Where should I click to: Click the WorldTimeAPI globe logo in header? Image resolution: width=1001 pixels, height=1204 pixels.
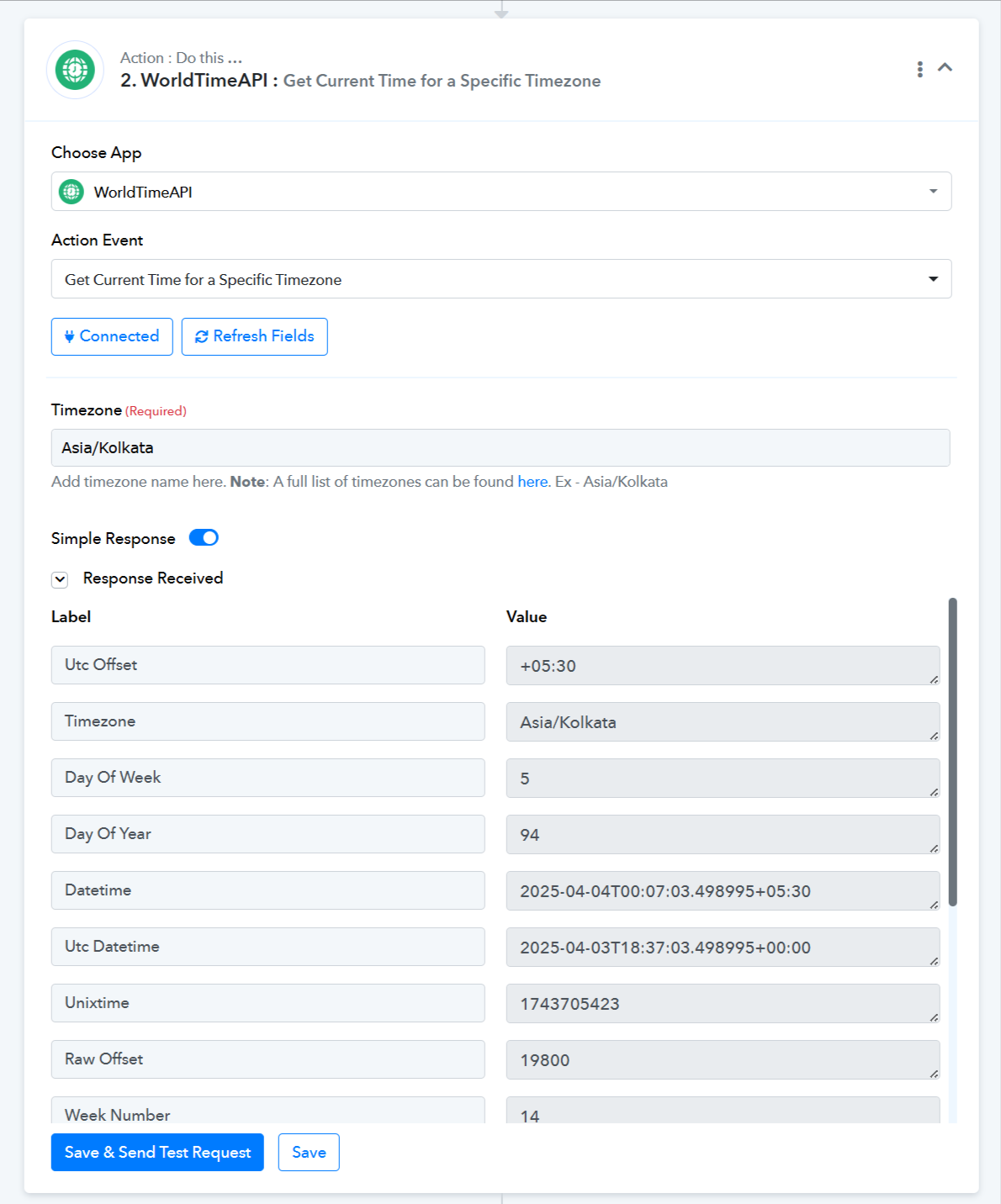click(75, 70)
